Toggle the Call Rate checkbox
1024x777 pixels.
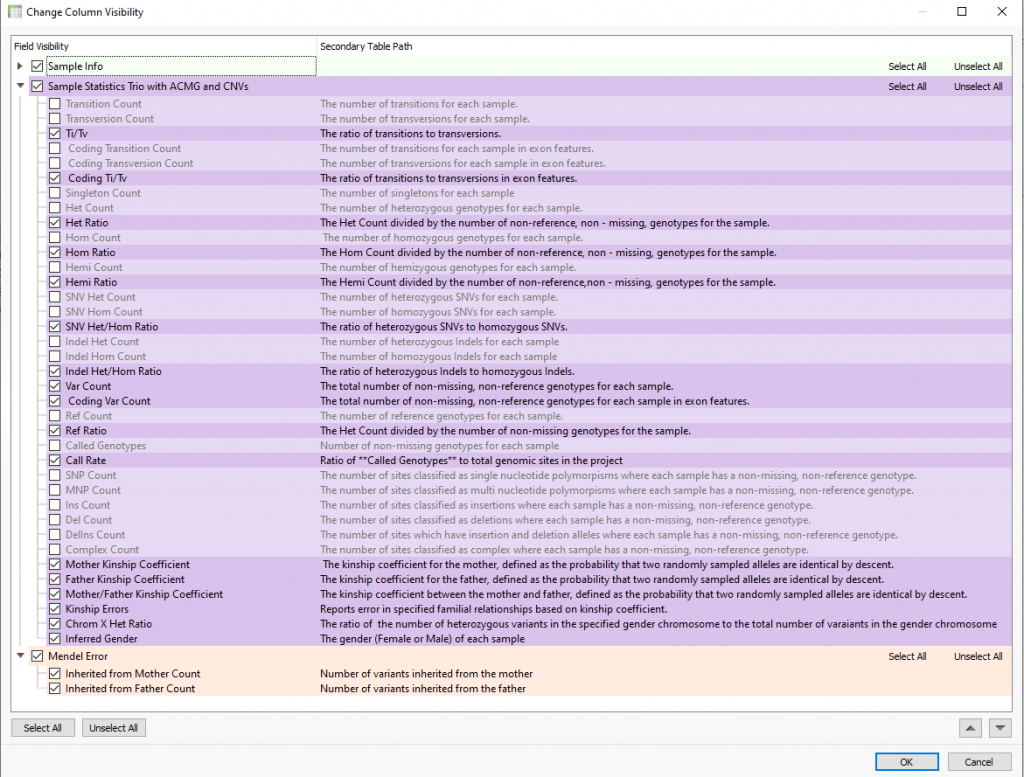coord(54,460)
